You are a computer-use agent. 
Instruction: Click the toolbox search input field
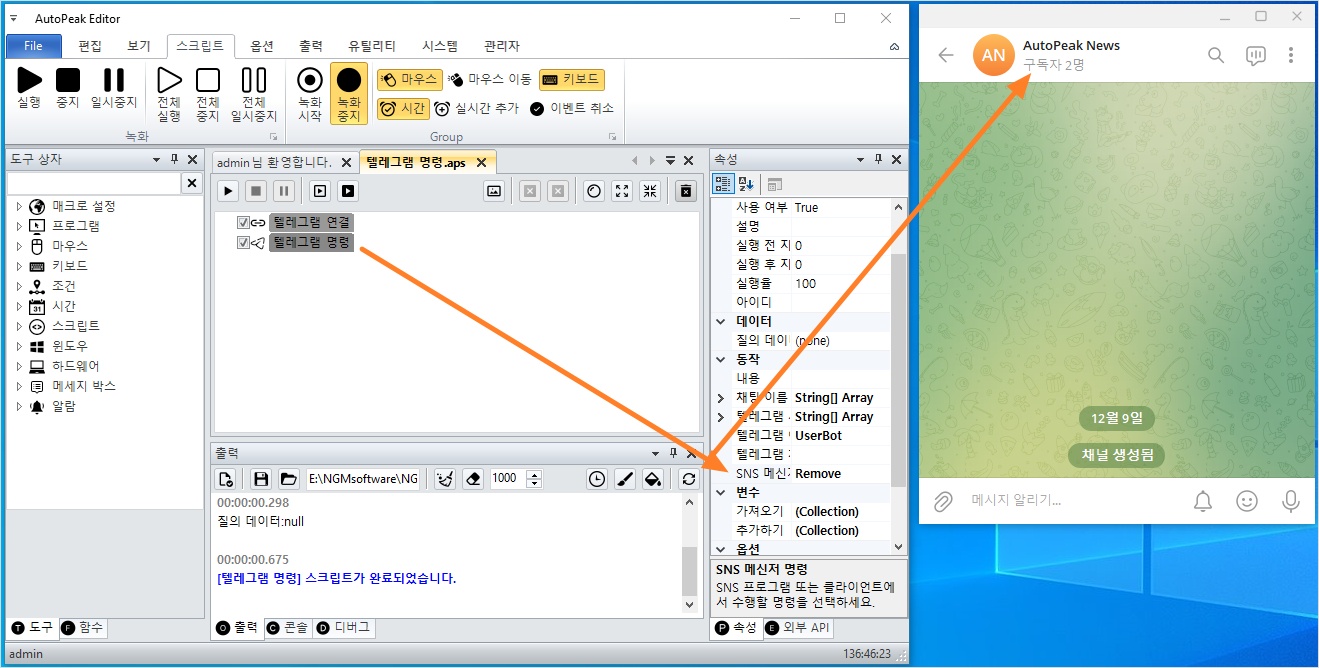pos(94,183)
